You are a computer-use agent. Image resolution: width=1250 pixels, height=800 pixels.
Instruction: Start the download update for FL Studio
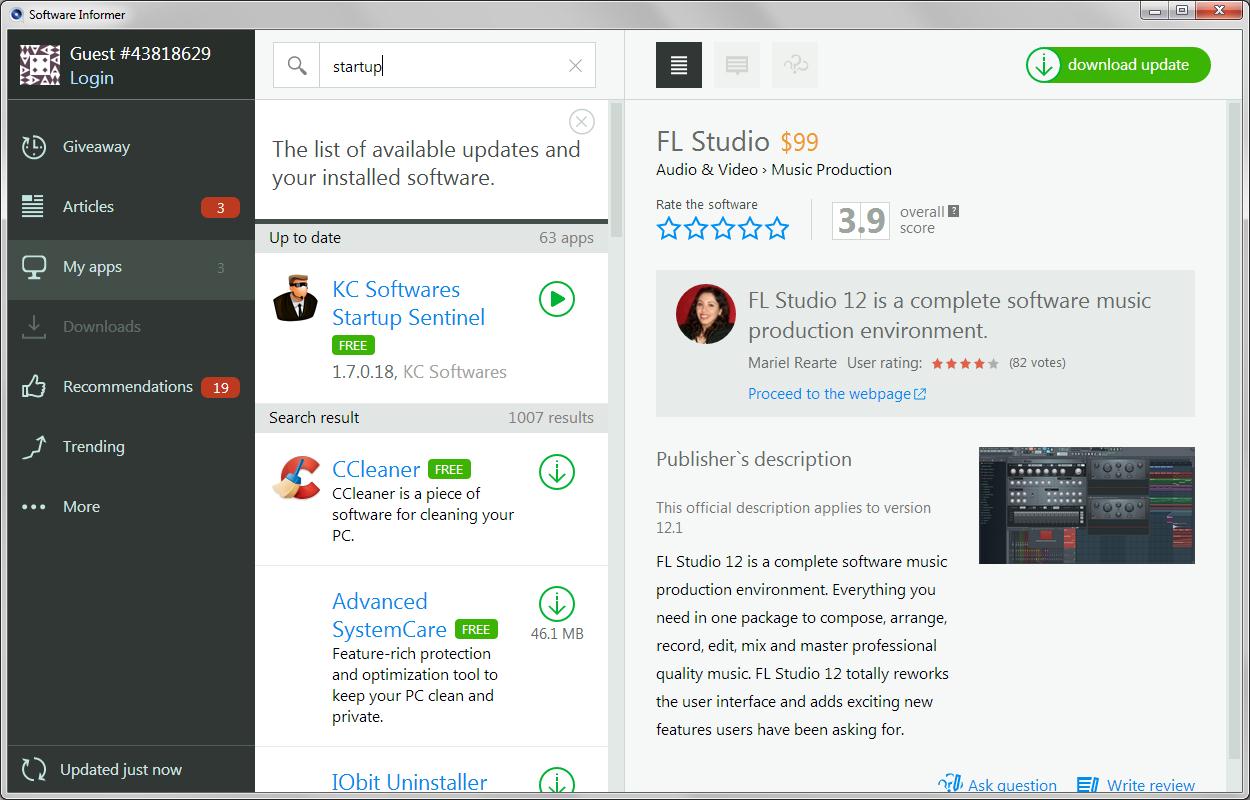(x=1117, y=64)
